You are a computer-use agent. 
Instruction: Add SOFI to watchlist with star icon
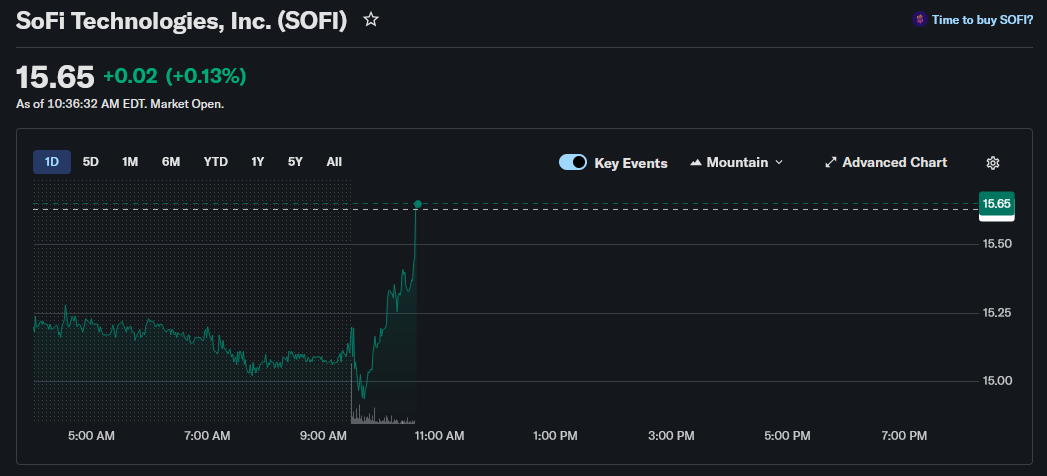371,20
